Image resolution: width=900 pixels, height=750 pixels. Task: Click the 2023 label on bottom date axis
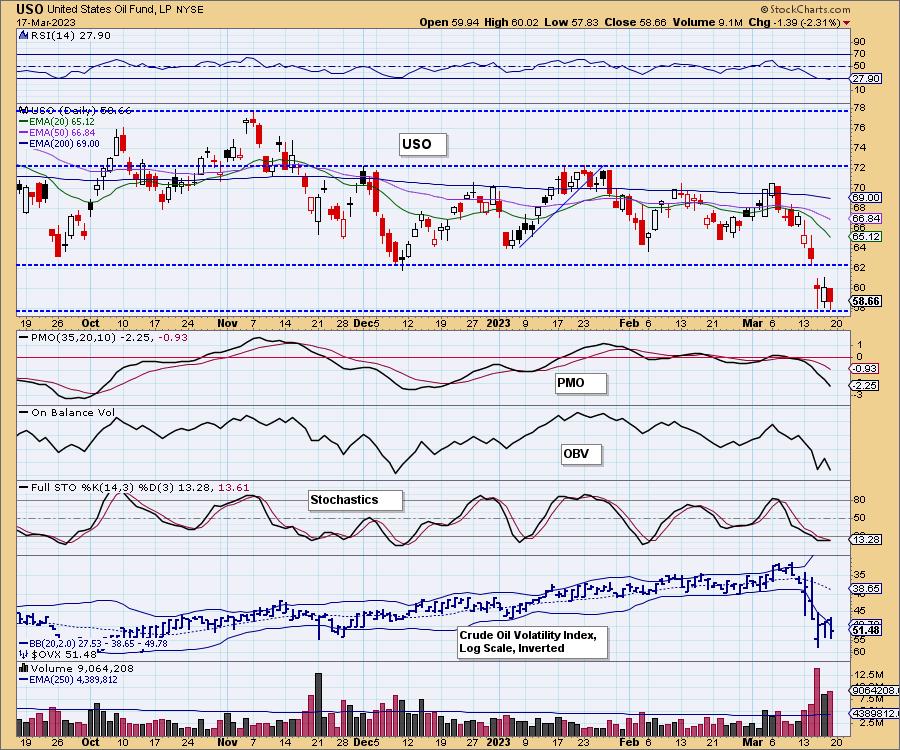pos(498,742)
